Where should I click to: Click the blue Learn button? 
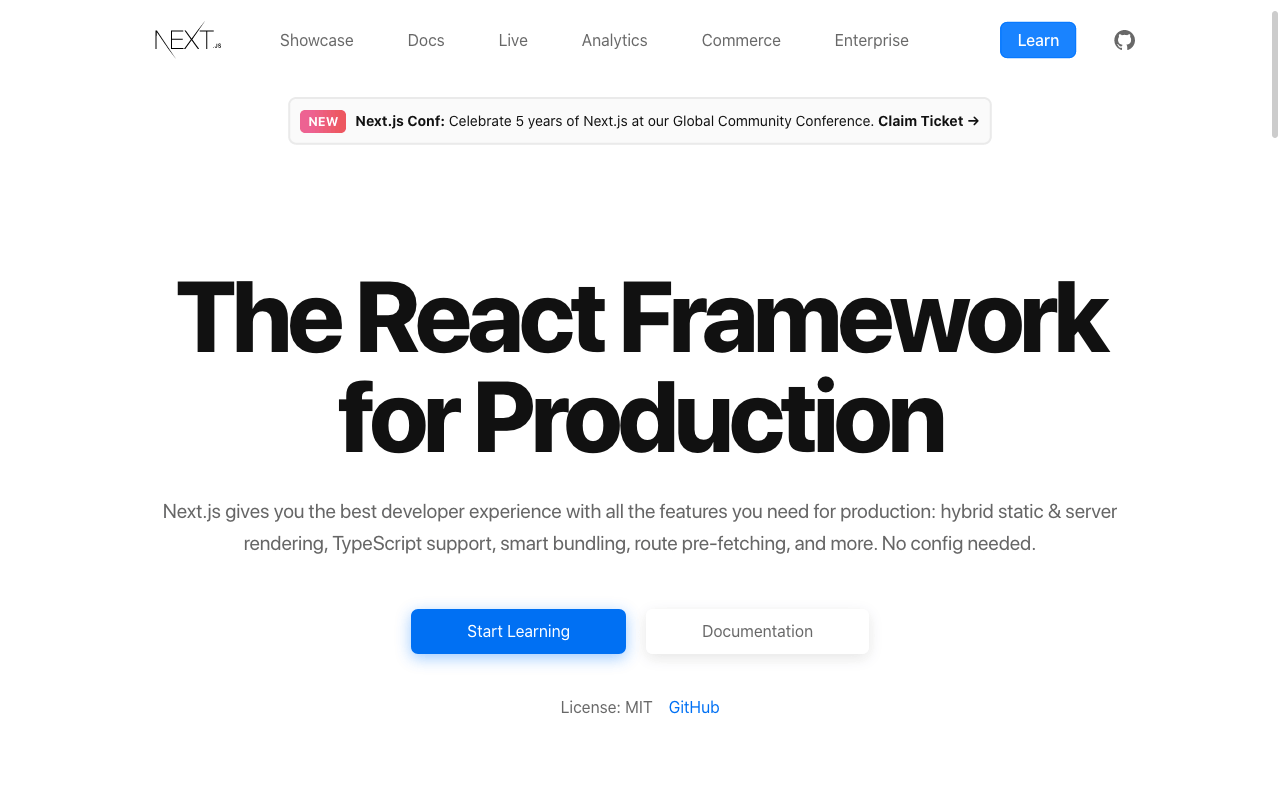click(1038, 40)
